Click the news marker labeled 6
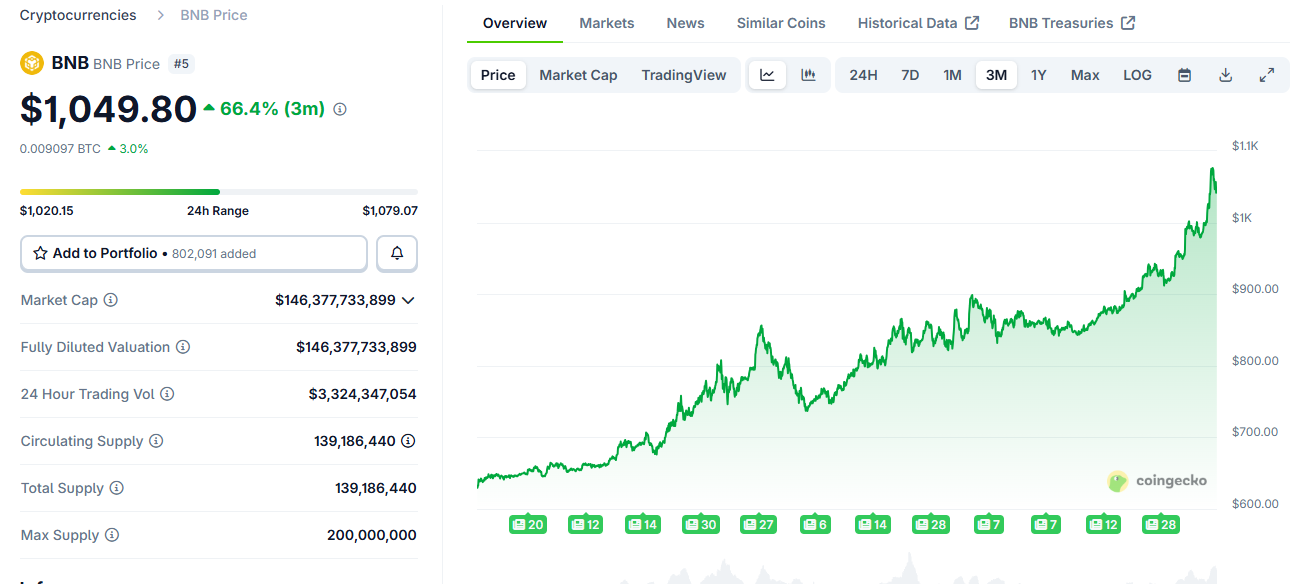The width and height of the screenshot is (1301, 584). click(x=816, y=524)
